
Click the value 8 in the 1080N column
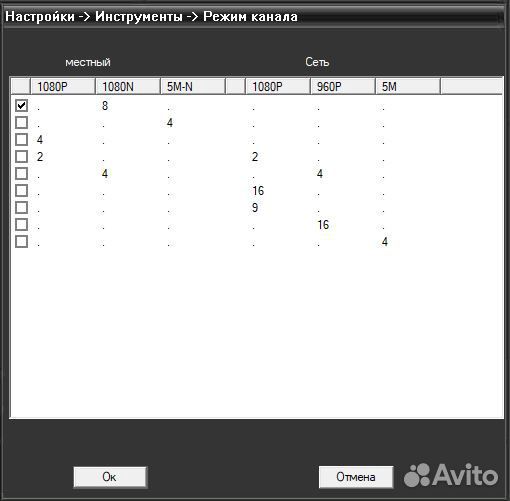(x=105, y=106)
